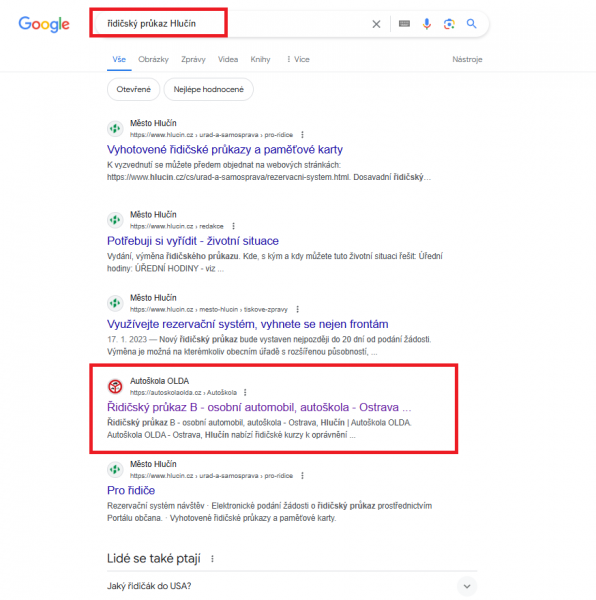Start voice search with the microphone icon

(x=427, y=24)
